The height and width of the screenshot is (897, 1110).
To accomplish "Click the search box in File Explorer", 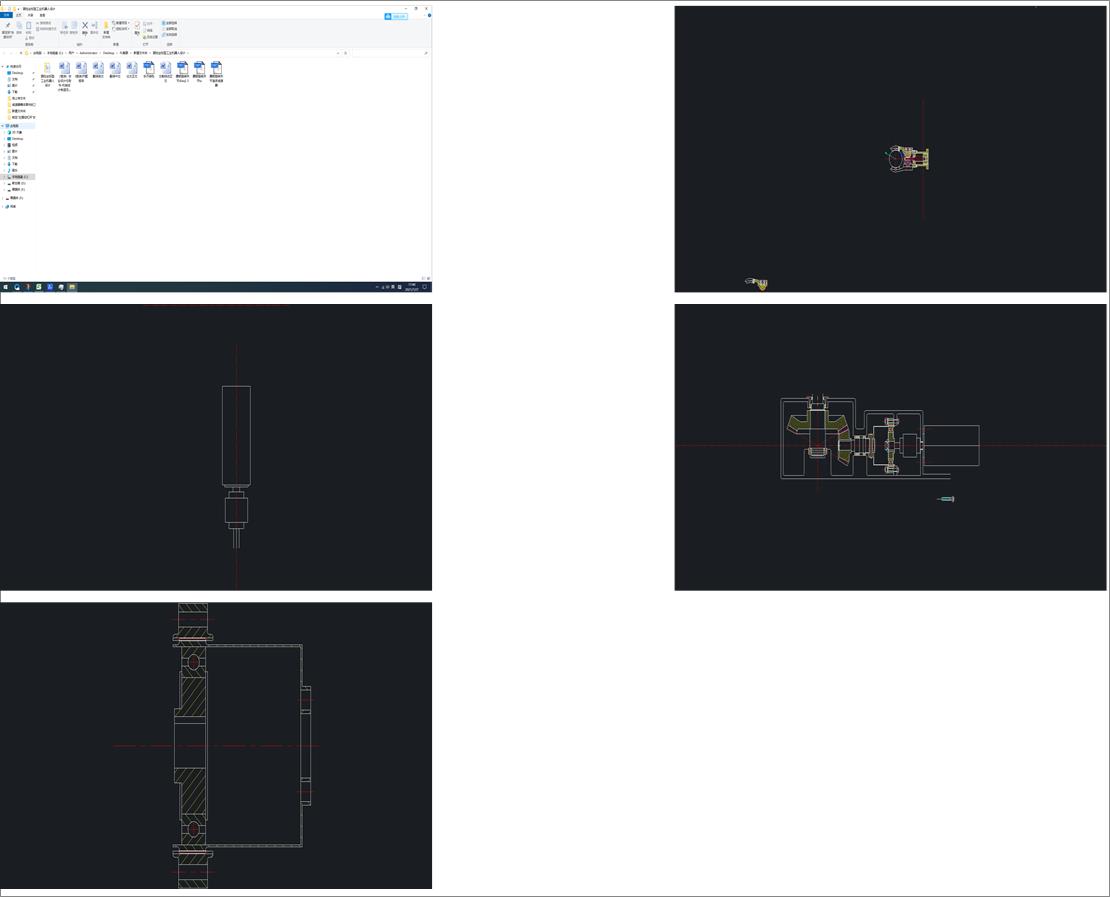I will tap(390, 53).
